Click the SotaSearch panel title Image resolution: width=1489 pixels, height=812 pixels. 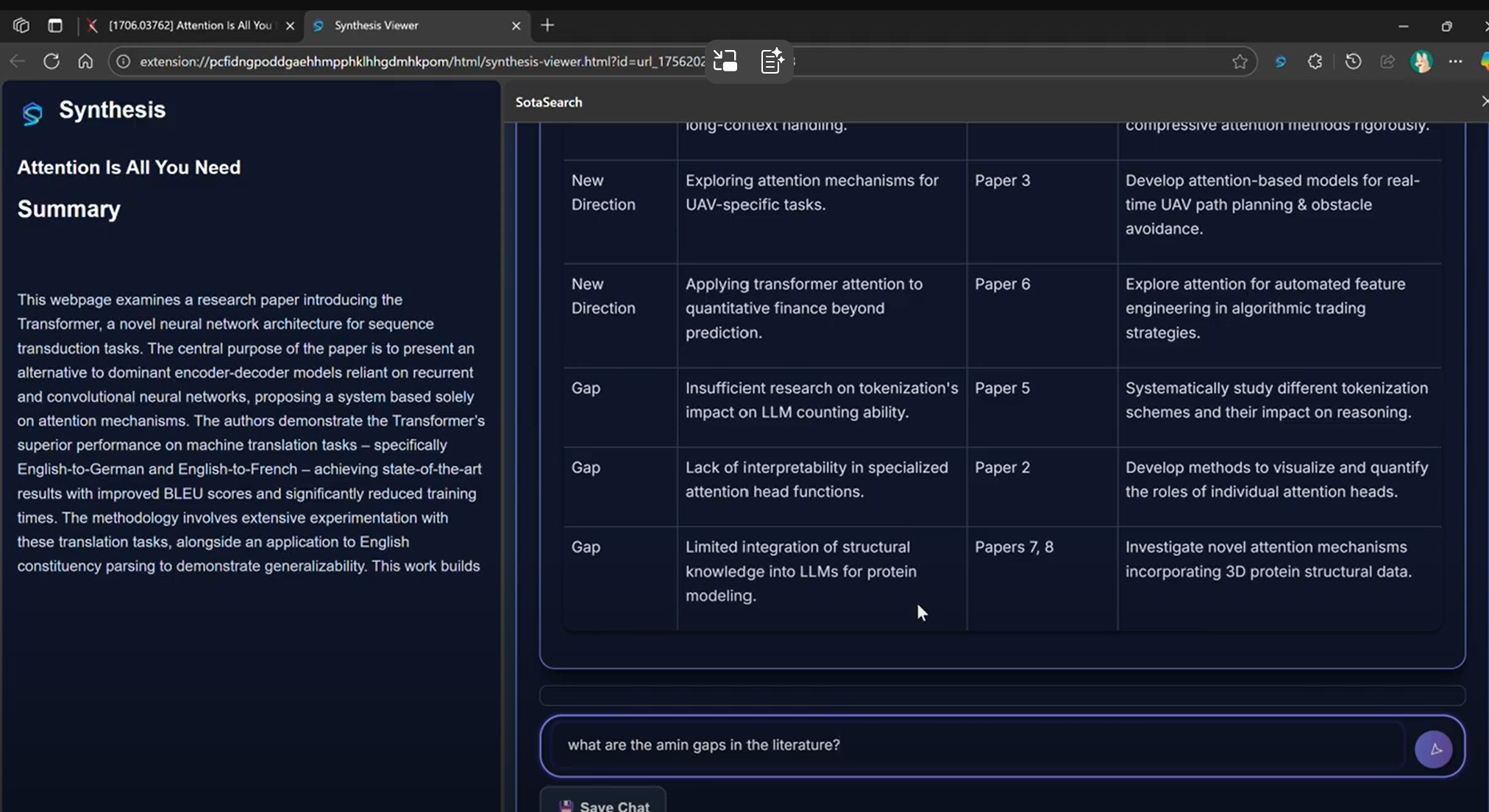[x=549, y=102]
